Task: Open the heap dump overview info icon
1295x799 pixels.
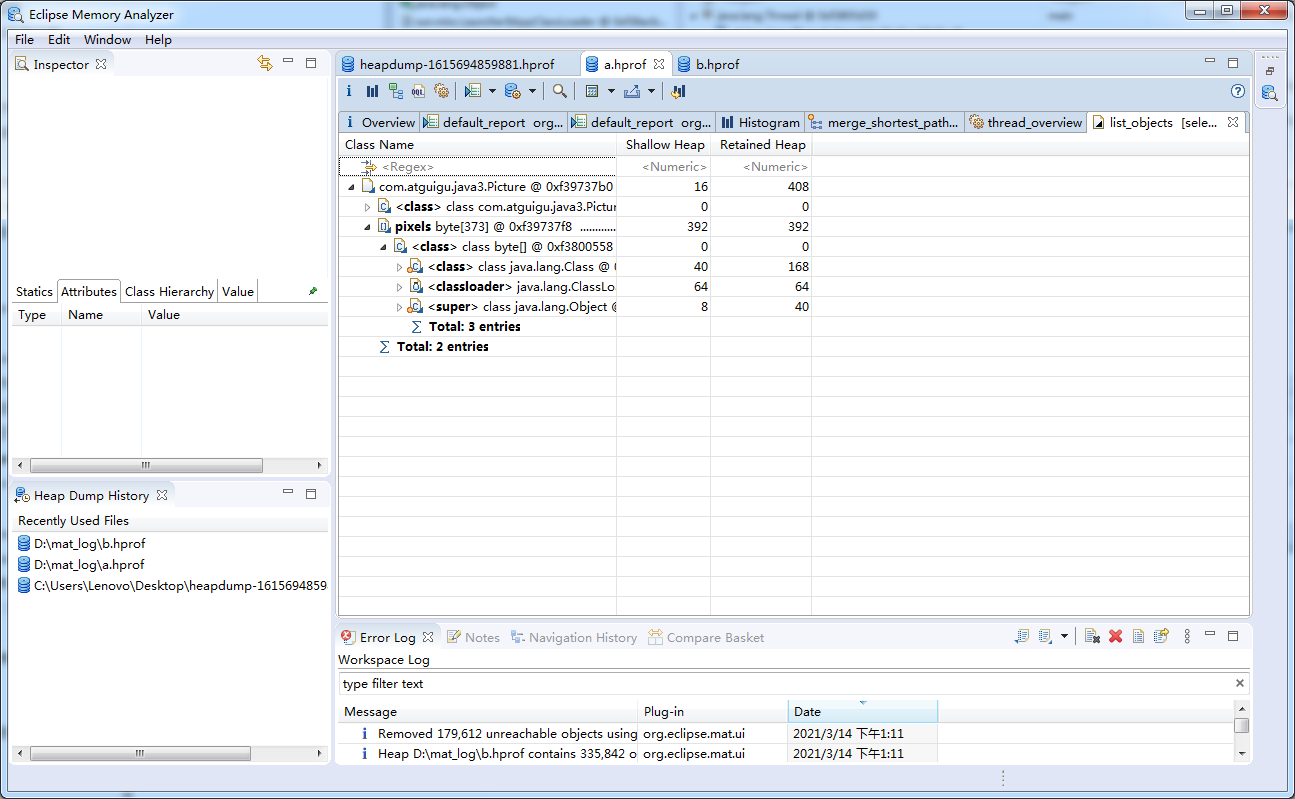Action: click(x=349, y=91)
